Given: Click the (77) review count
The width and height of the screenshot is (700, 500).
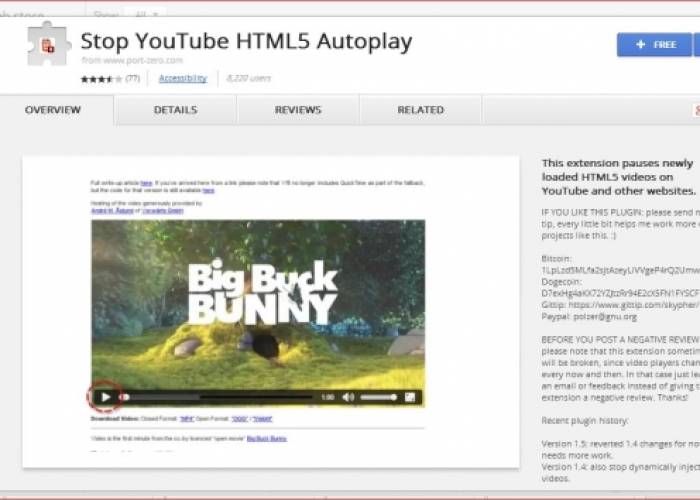Looking at the screenshot, I should pyautogui.click(x=133, y=79).
